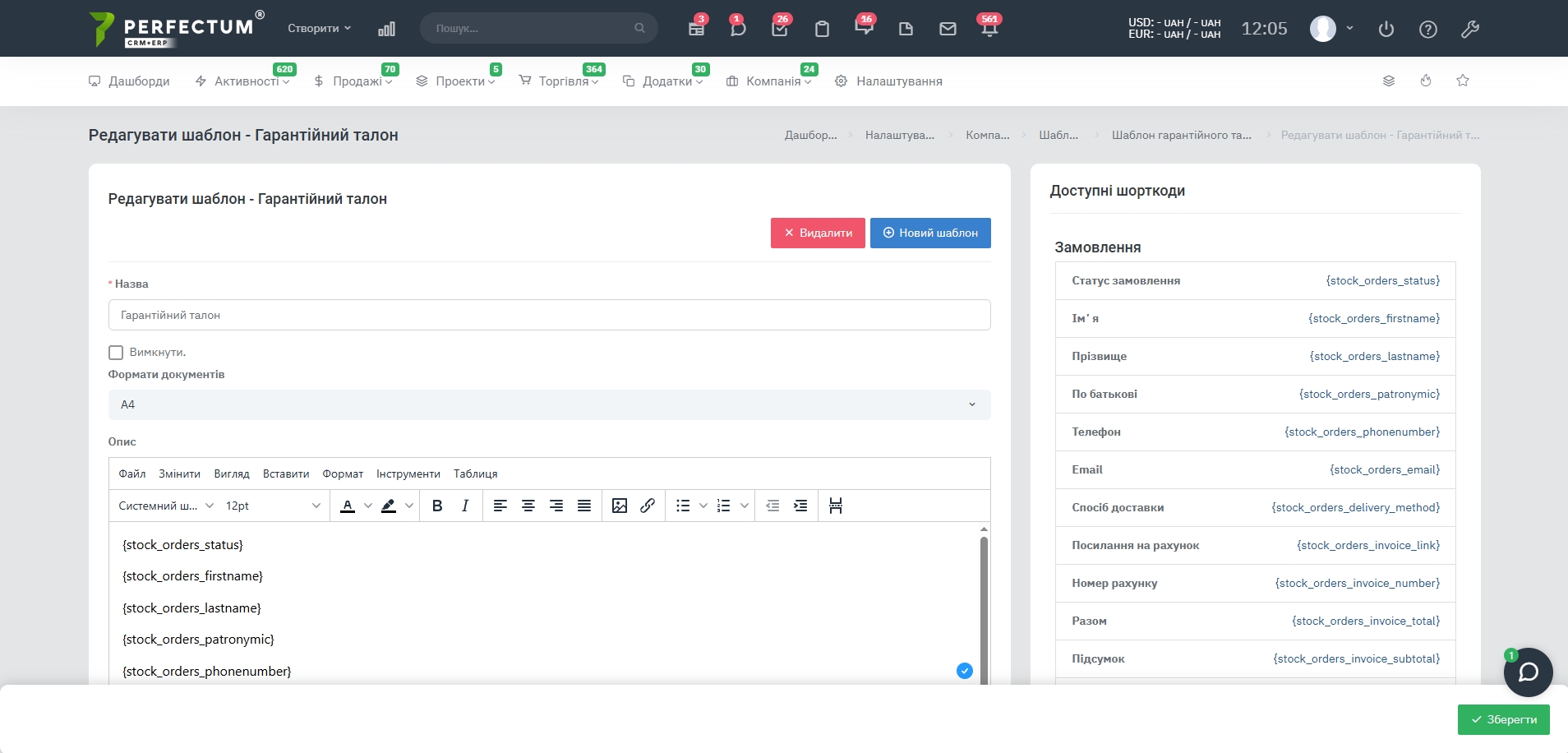The width and height of the screenshot is (1568, 753).
Task: Open the Торгівля navigation menu
Action: point(563,81)
